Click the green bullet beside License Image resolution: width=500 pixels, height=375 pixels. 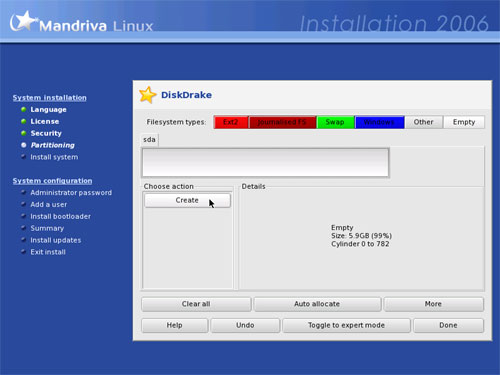[x=24, y=121]
